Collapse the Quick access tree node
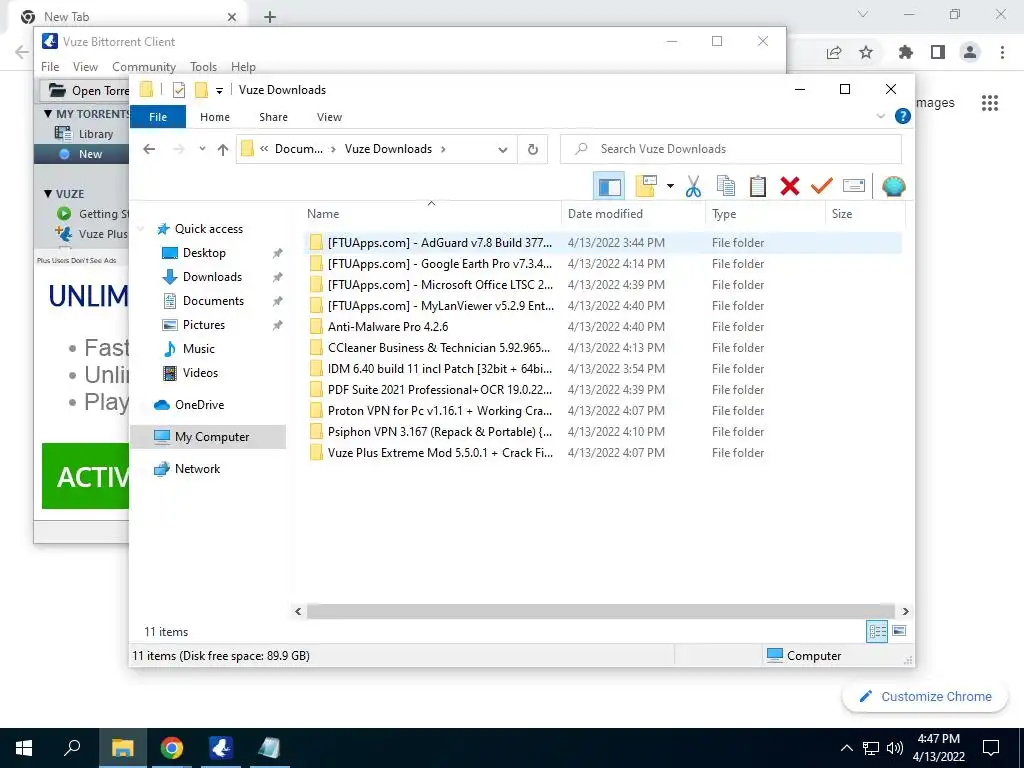The width and height of the screenshot is (1024, 768). click(x=141, y=229)
